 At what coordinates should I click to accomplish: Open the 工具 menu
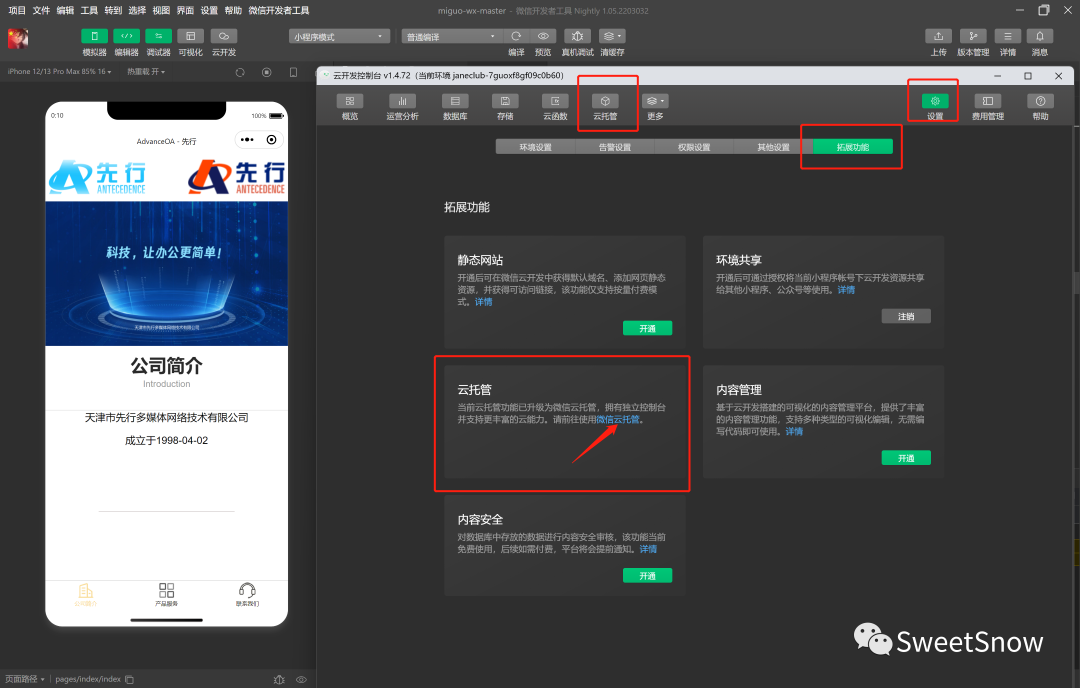[89, 10]
